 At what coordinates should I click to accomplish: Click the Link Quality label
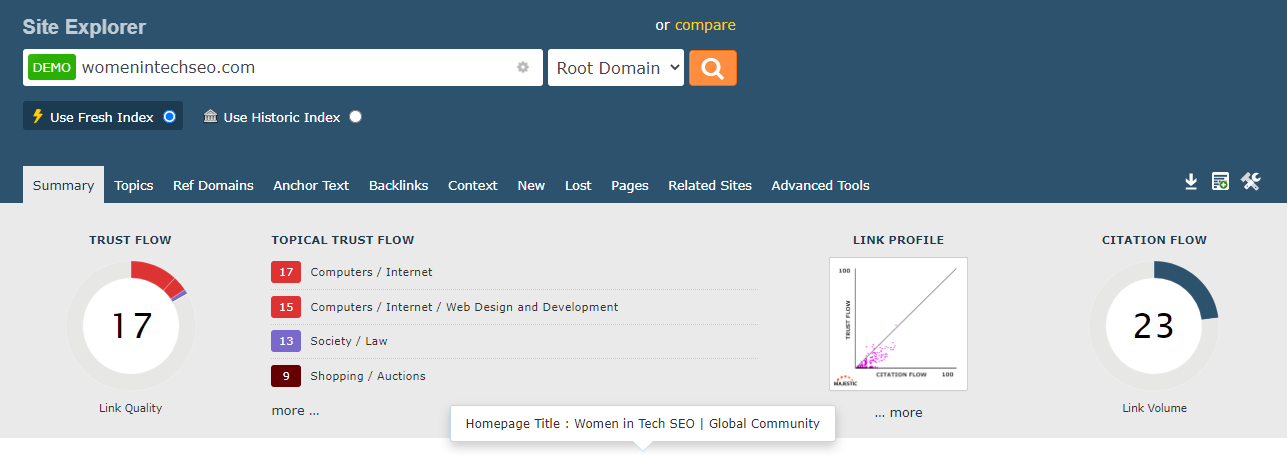tap(131, 408)
